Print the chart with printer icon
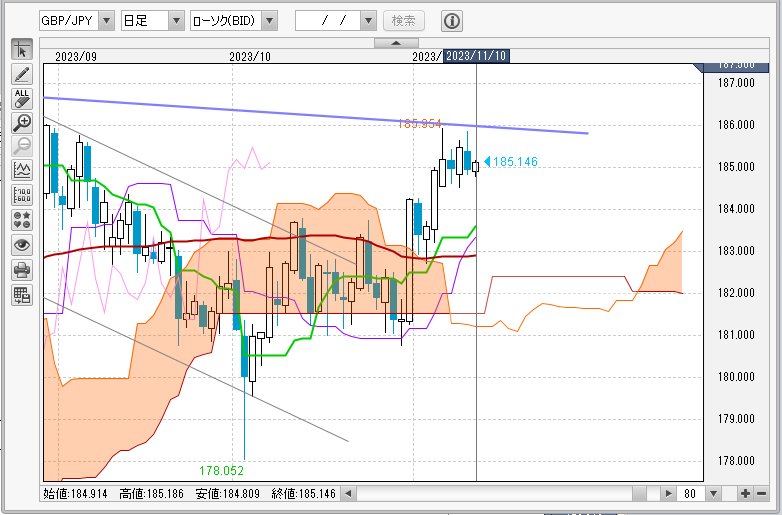Image resolution: width=782 pixels, height=515 pixels. 22,270
